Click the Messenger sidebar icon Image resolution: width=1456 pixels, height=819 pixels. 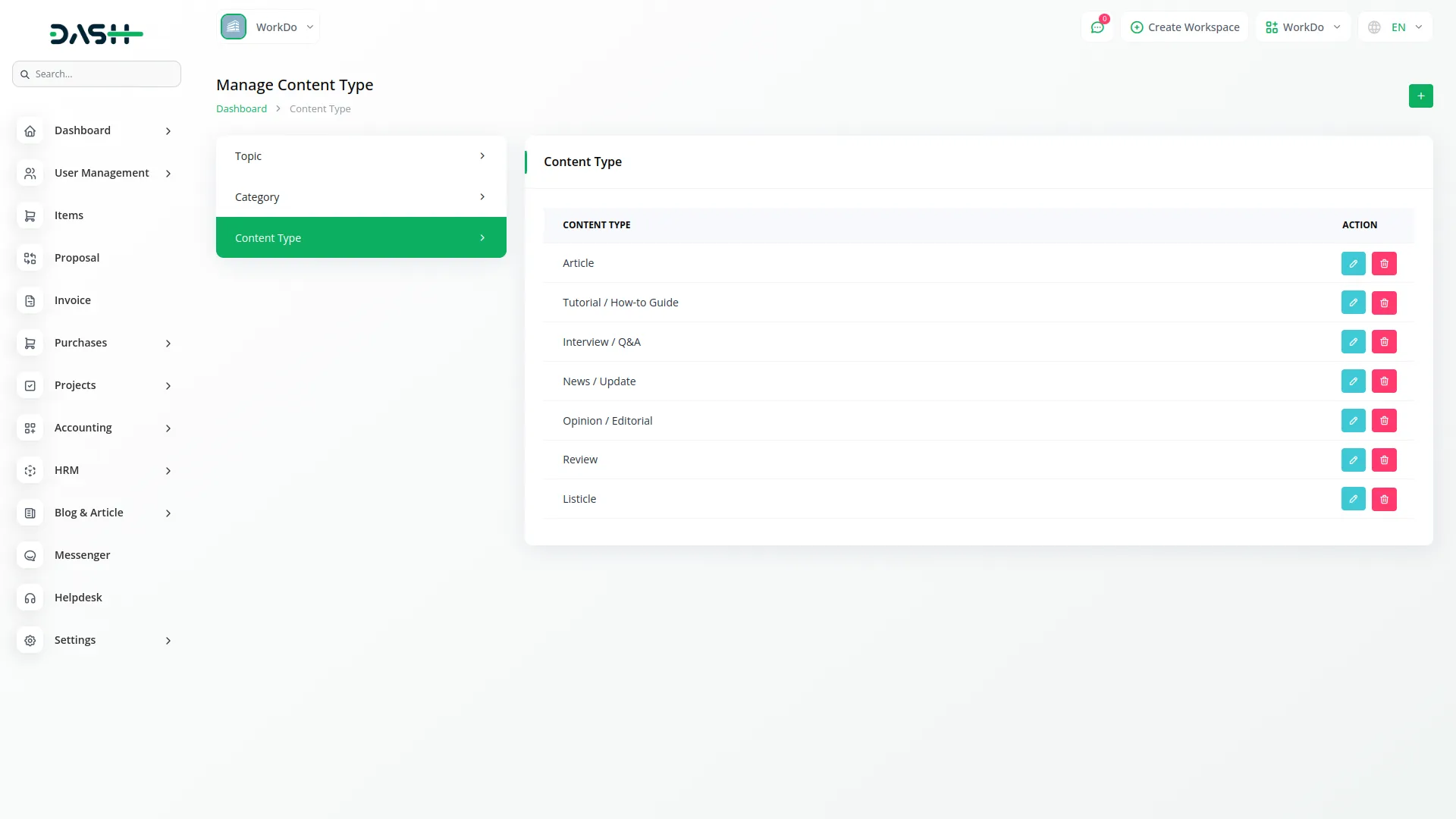coord(30,556)
